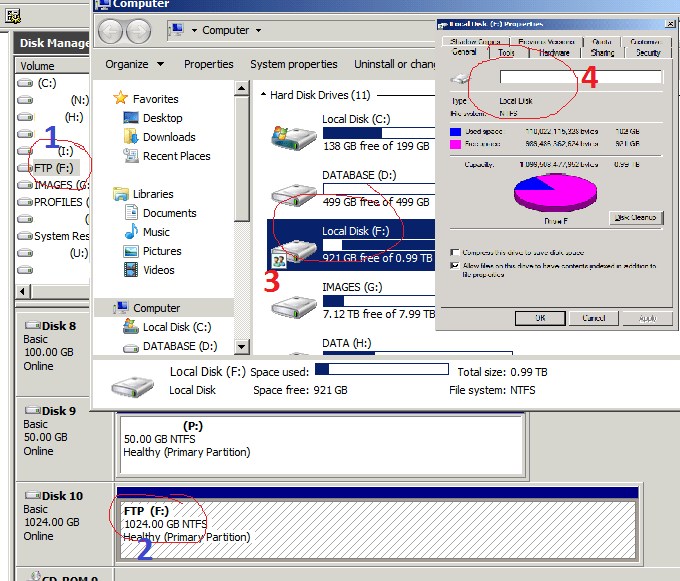The image size is (680, 581).
Task: Uncheck Allow files to have contents indexed
Action: (454, 265)
